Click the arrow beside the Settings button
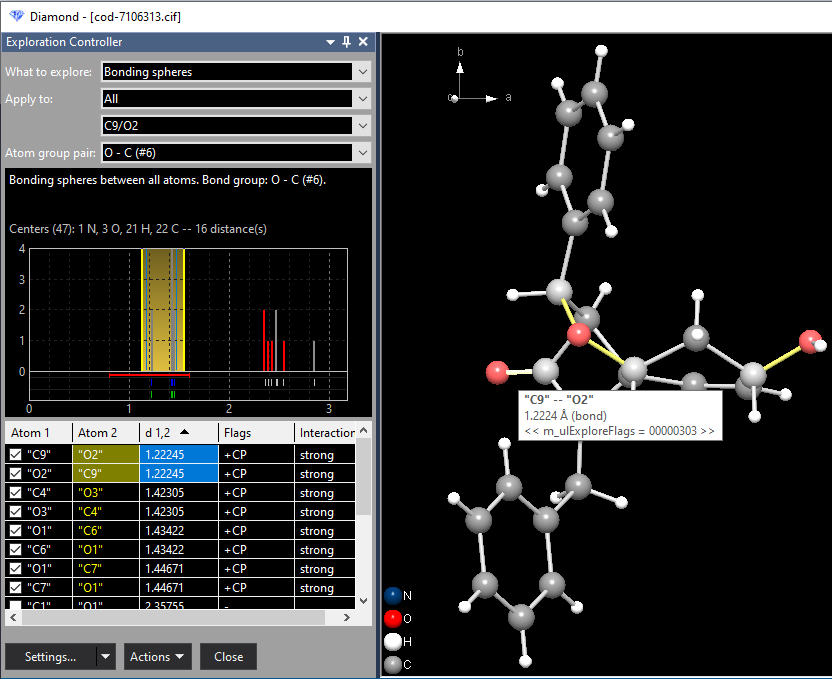Viewport: 832px width, 679px height. tap(105, 657)
